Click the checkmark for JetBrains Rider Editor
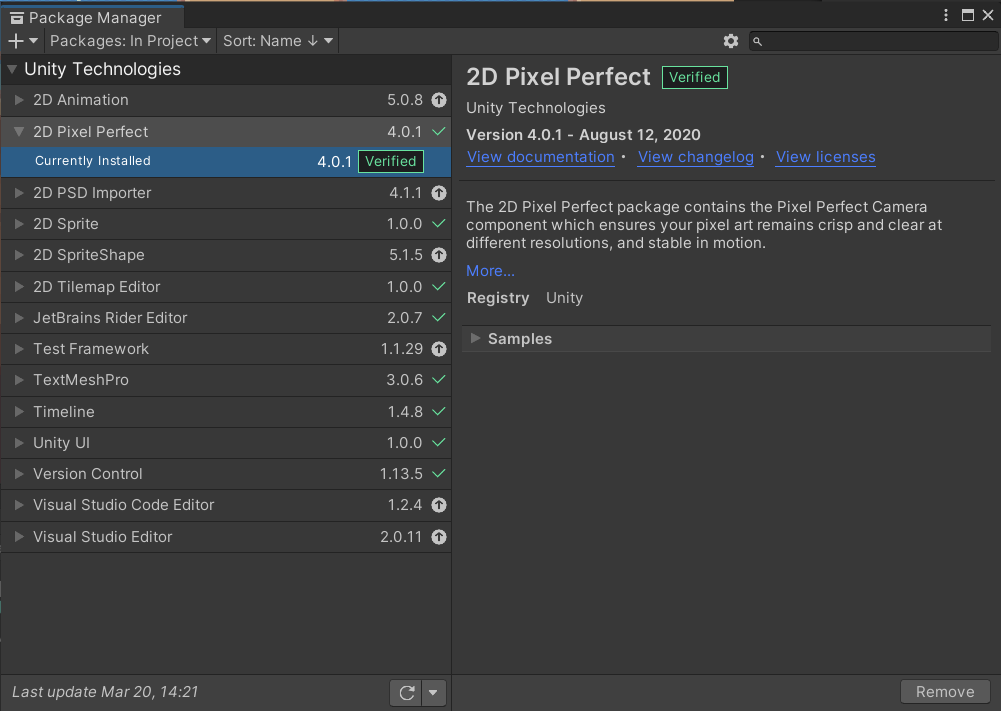The height and width of the screenshot is (711, 1001). point(439,317)
